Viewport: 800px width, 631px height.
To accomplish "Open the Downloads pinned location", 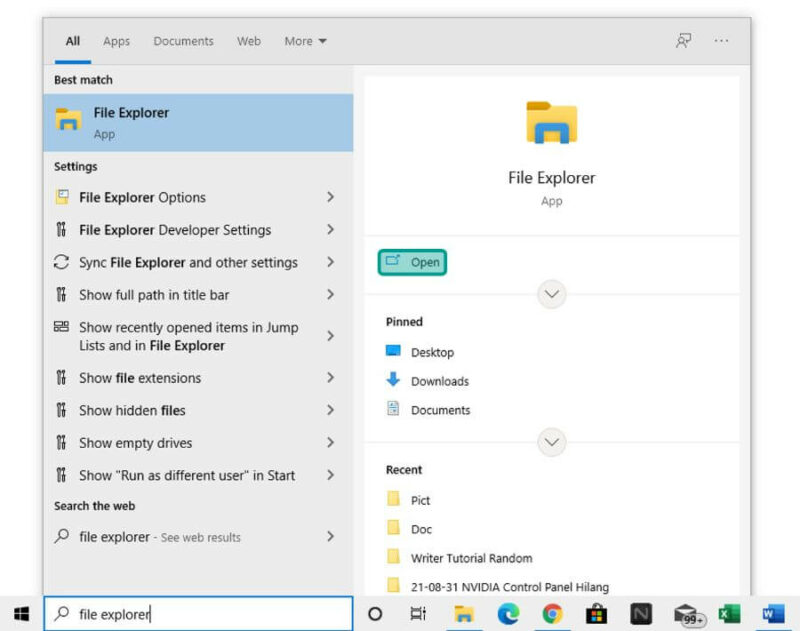I will 440,381.
